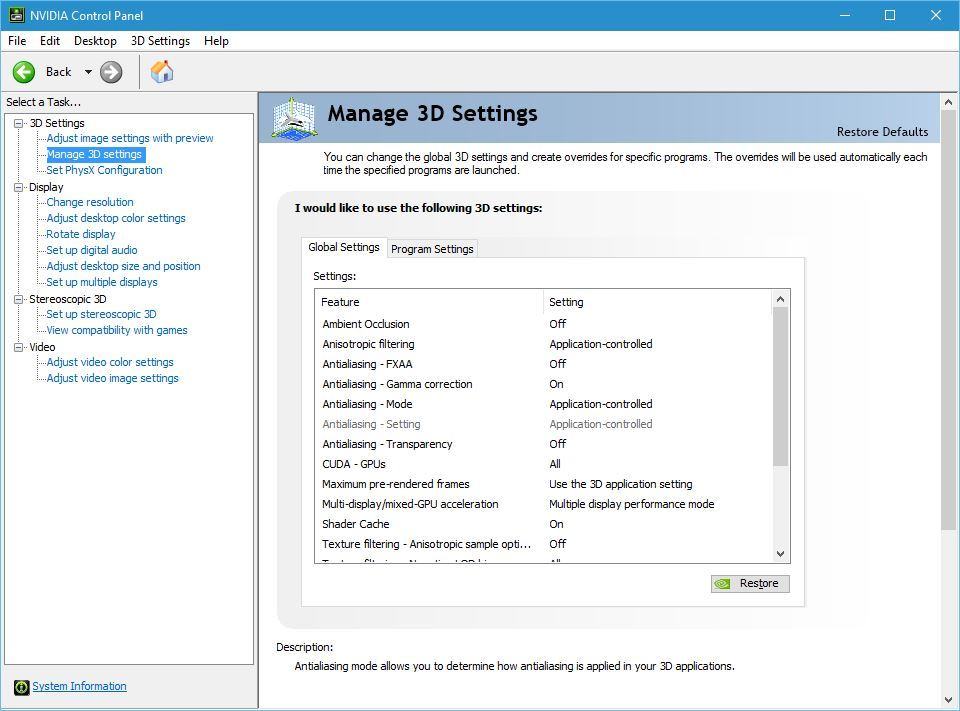The height and width of the screenshot is (711, 960).
Task: Click Multiple display performance mode value
Action: [632, 504]
